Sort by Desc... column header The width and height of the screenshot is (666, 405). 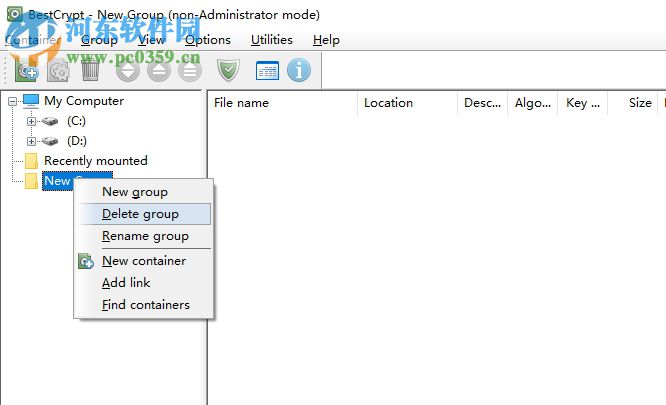point(483,103)
